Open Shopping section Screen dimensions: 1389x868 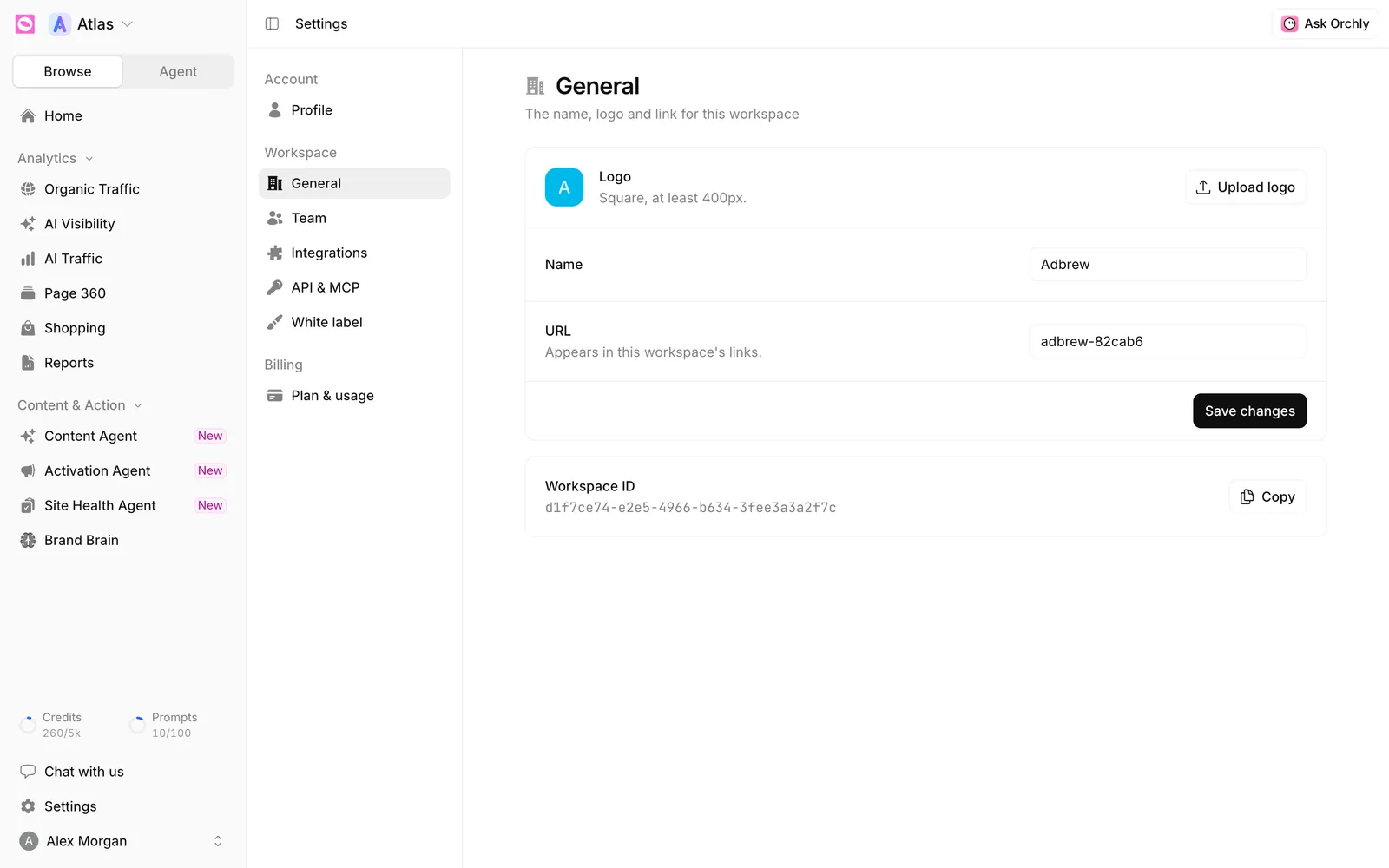pyautogui.click(x=123, y=328)
